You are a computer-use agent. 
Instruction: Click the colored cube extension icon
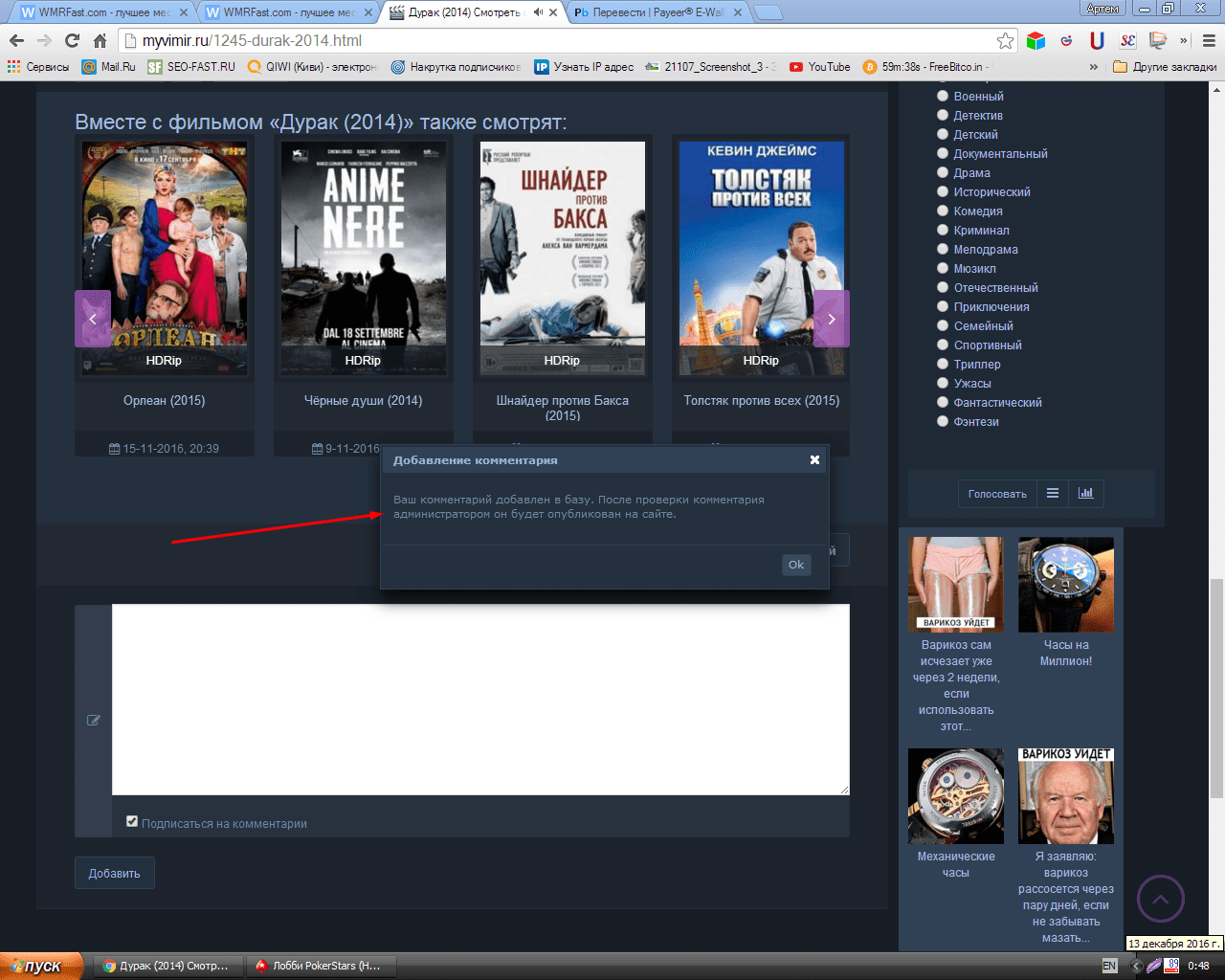[x=1036, y=40]
